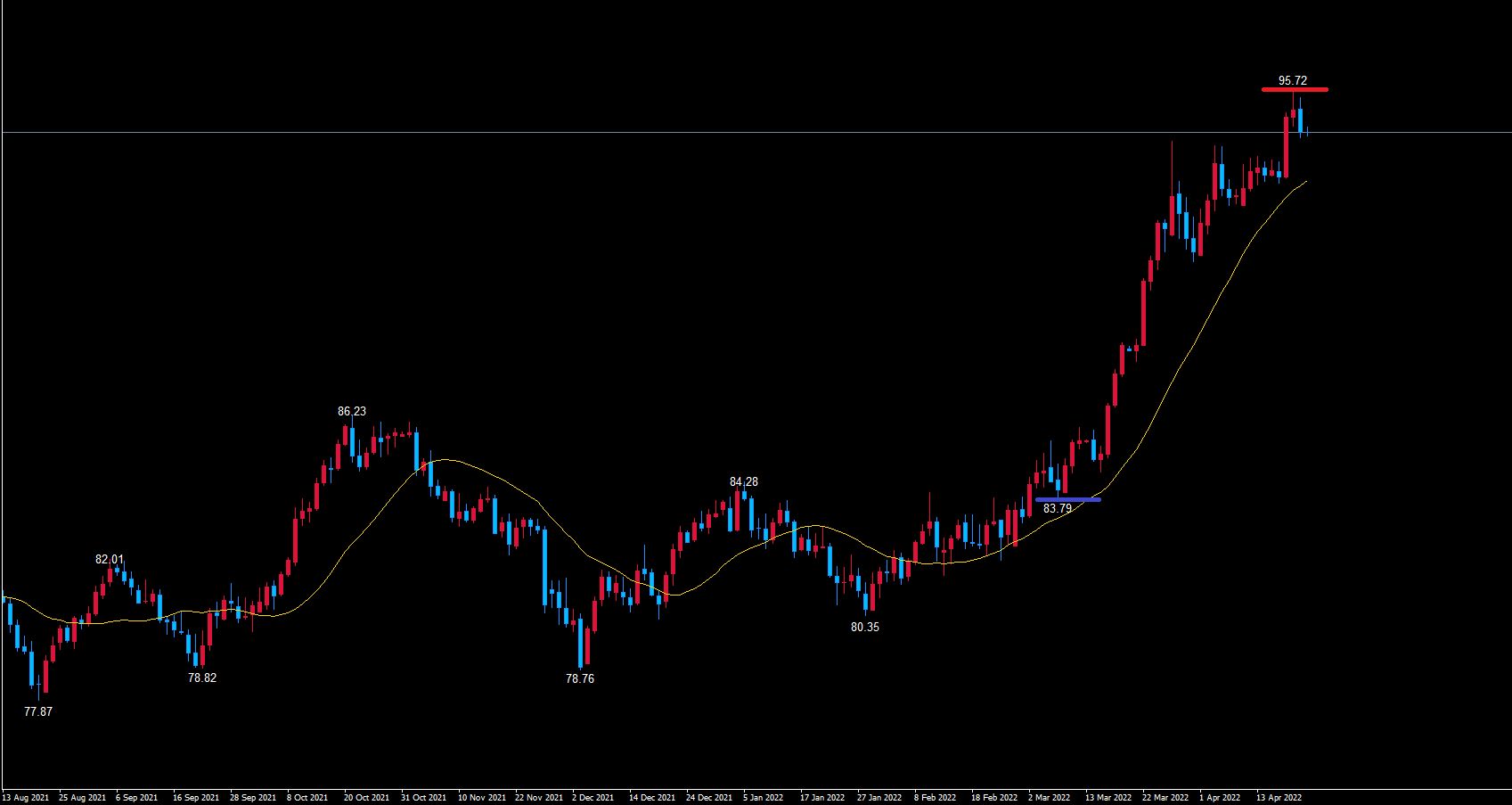Screen dimensions: 1512x805
Task: Click the 2 Dec 2021 date label
Action: (x=593, y=797)
